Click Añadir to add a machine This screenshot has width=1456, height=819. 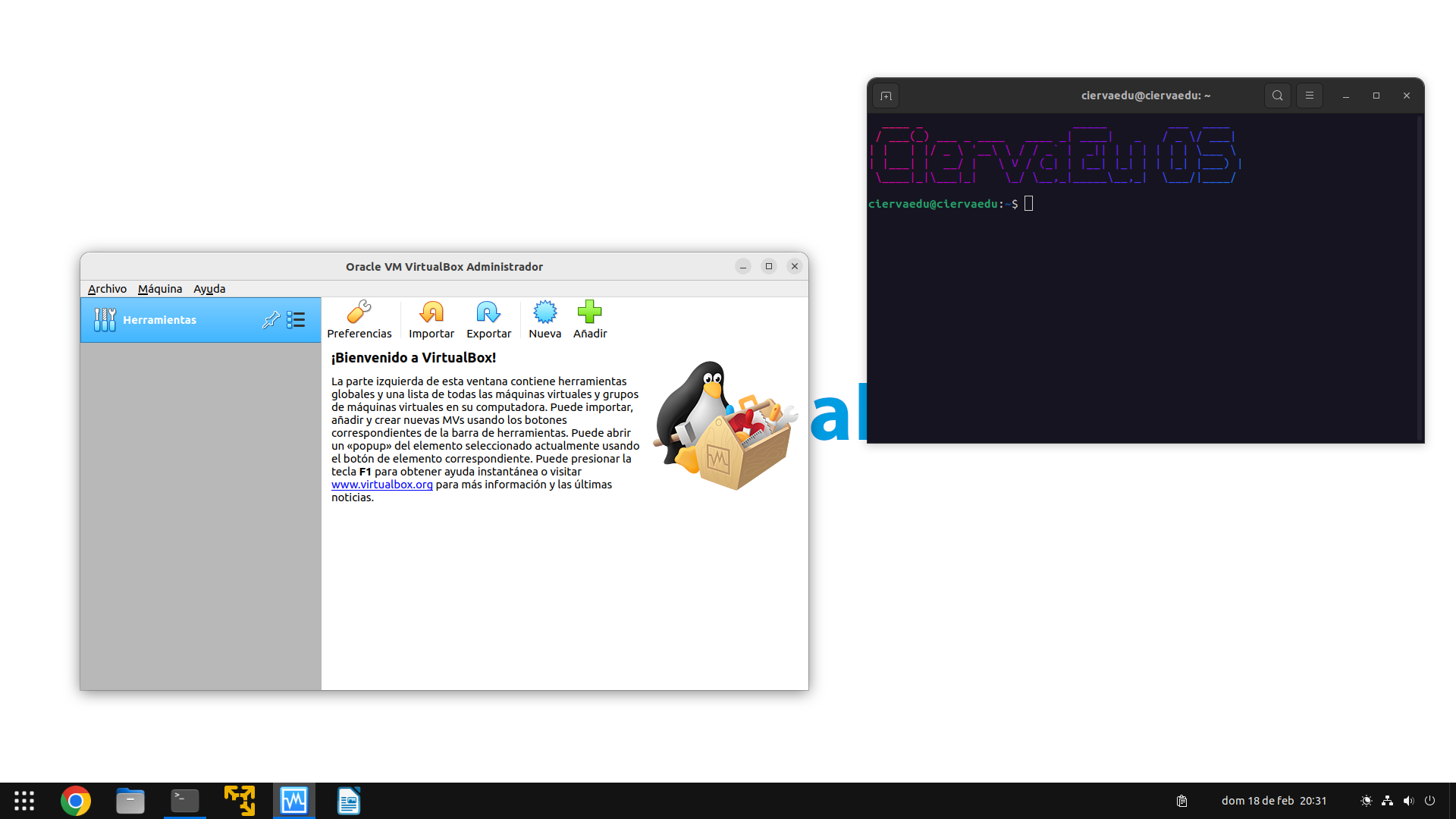point(590,319)
